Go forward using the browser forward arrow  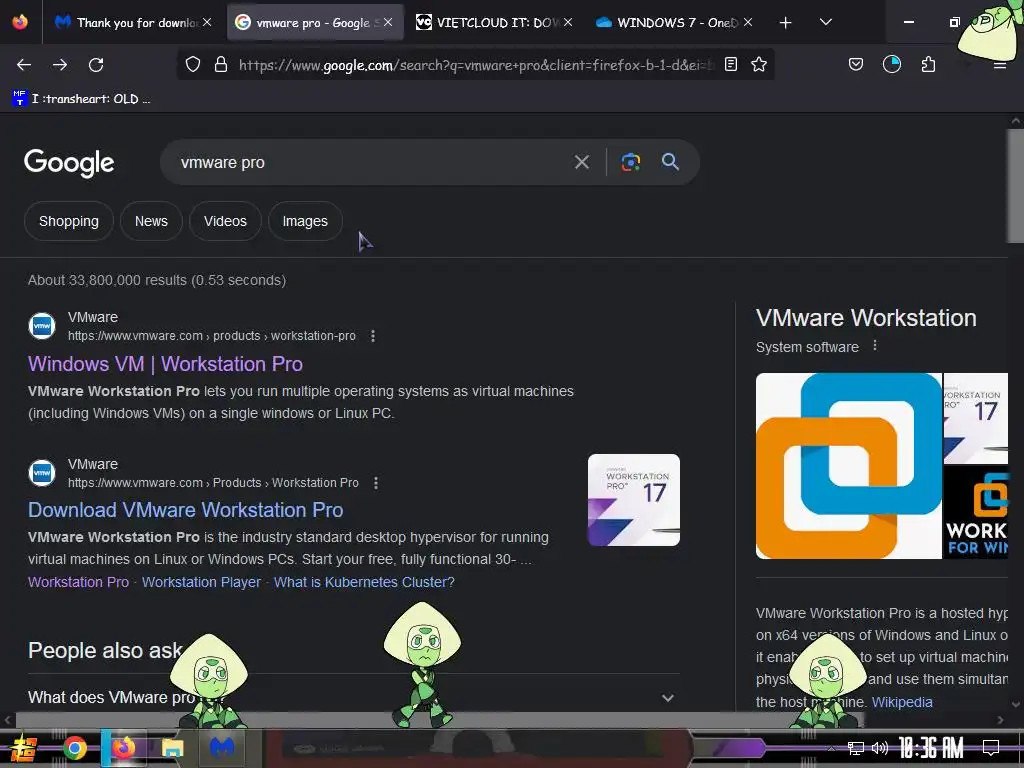[x=60, y=65]
